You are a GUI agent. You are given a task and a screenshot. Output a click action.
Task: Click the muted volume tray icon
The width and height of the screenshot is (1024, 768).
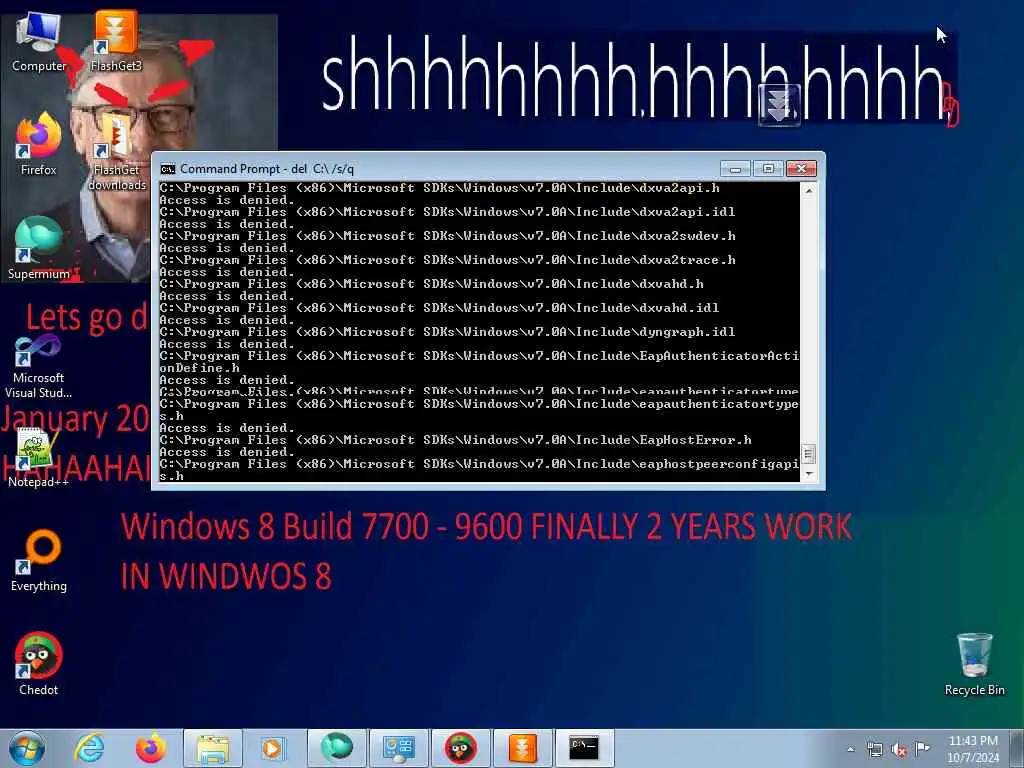tap(899, 749)
